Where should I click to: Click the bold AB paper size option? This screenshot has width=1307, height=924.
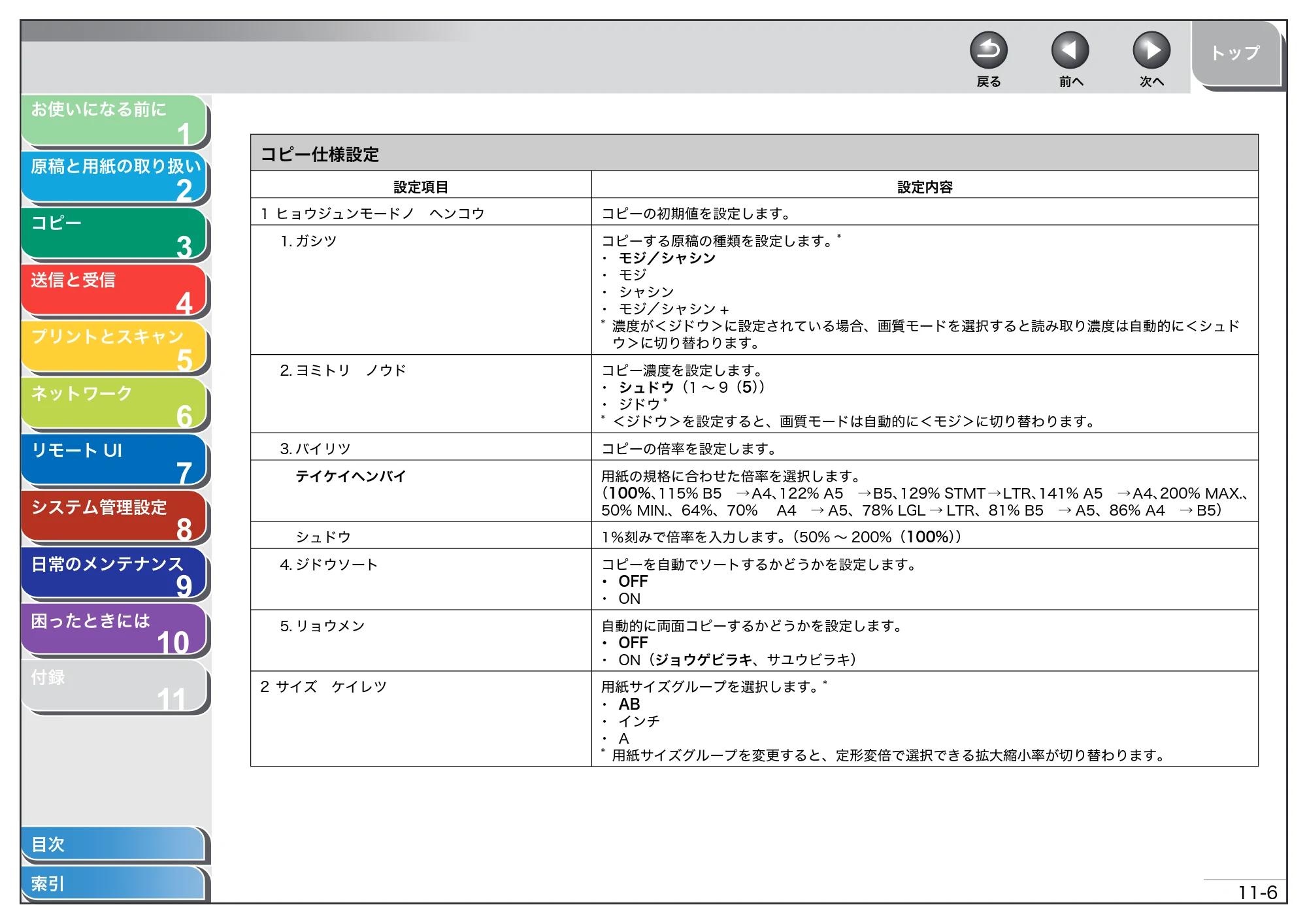(629, 704)
